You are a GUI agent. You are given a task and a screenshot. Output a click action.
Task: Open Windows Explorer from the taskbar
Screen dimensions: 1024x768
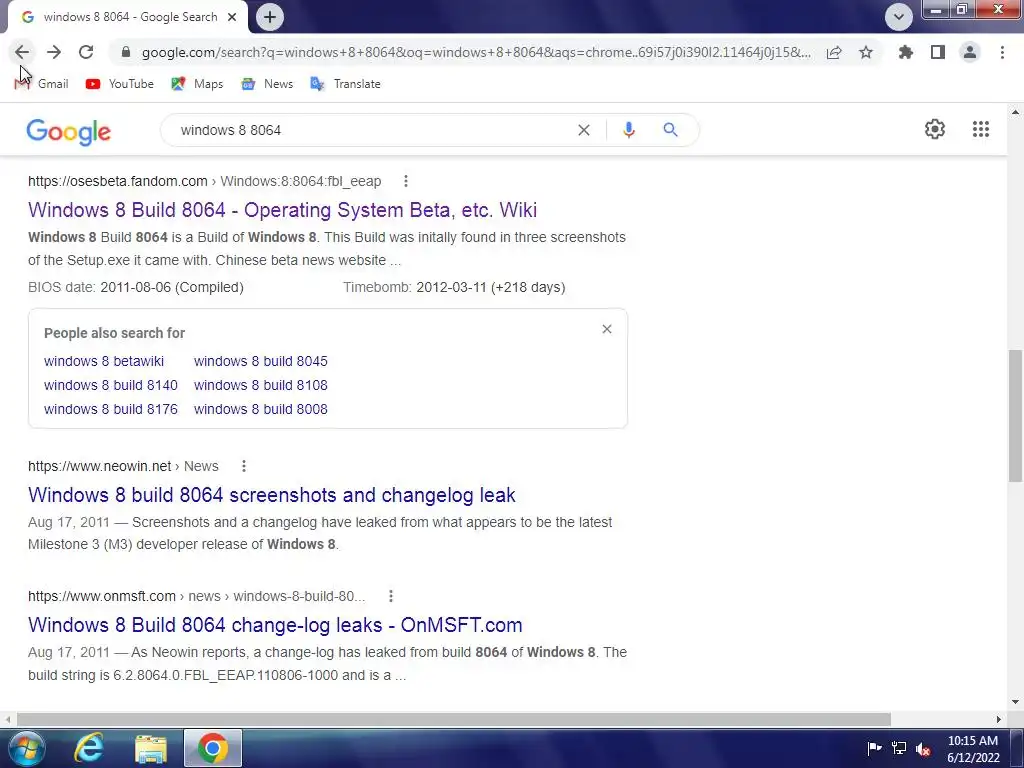click(x=151, y=748)
